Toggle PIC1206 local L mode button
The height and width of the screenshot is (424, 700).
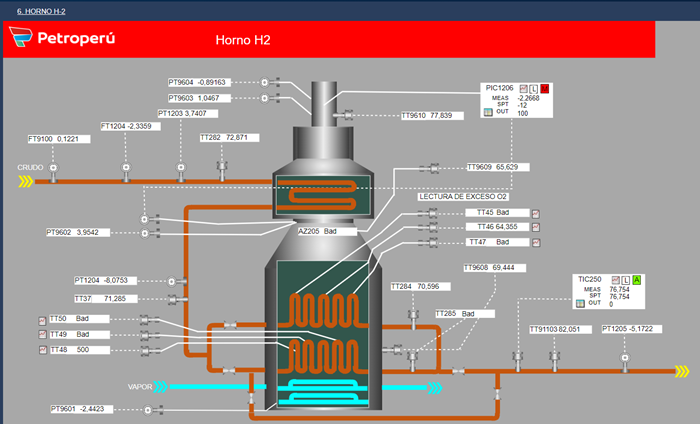(533, 89)
